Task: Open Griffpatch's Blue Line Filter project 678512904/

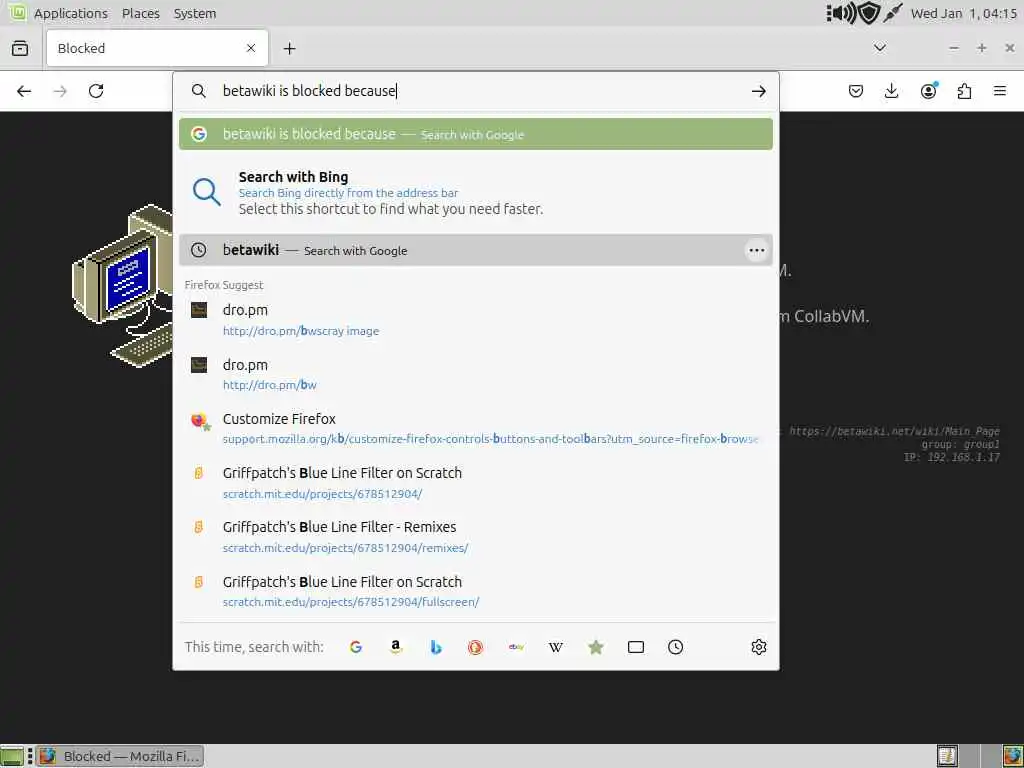Action: click(475, 483)
